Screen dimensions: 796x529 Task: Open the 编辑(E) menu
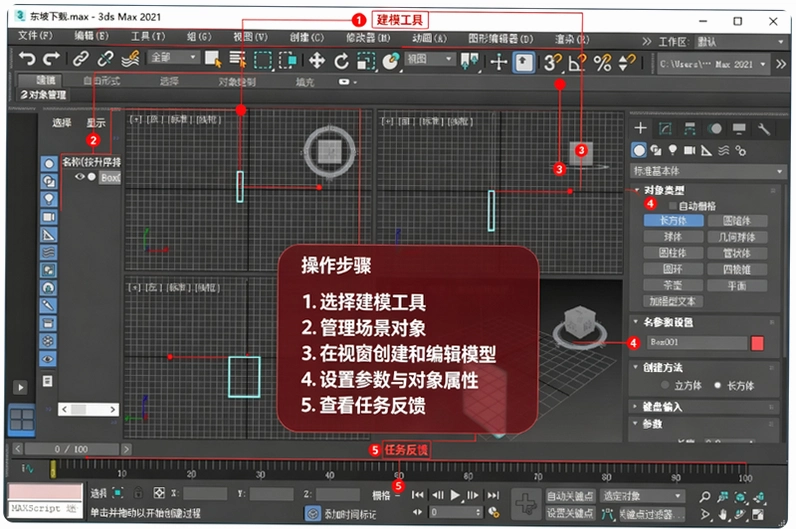(91, 36)
